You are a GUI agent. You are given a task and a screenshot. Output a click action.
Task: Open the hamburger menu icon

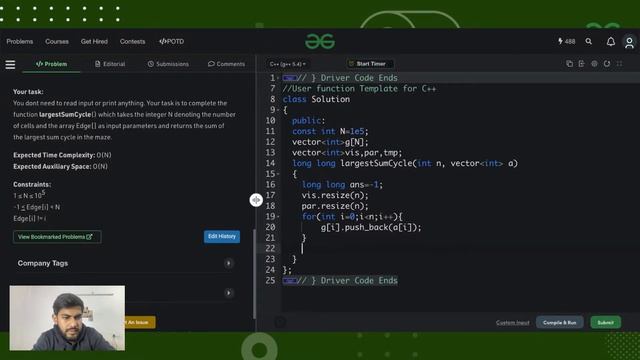pyautogui.click(x=10, y=64)
